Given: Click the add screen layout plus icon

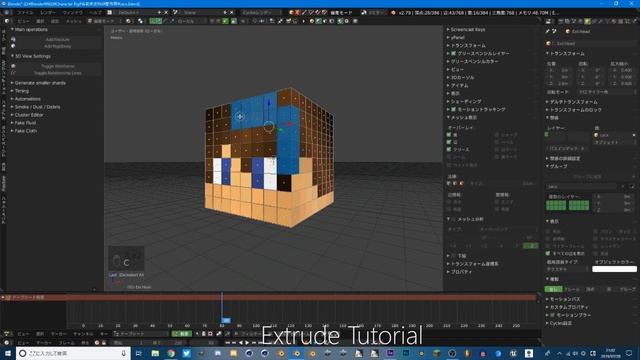Looking at the screenshot, I should click(159, 12).
